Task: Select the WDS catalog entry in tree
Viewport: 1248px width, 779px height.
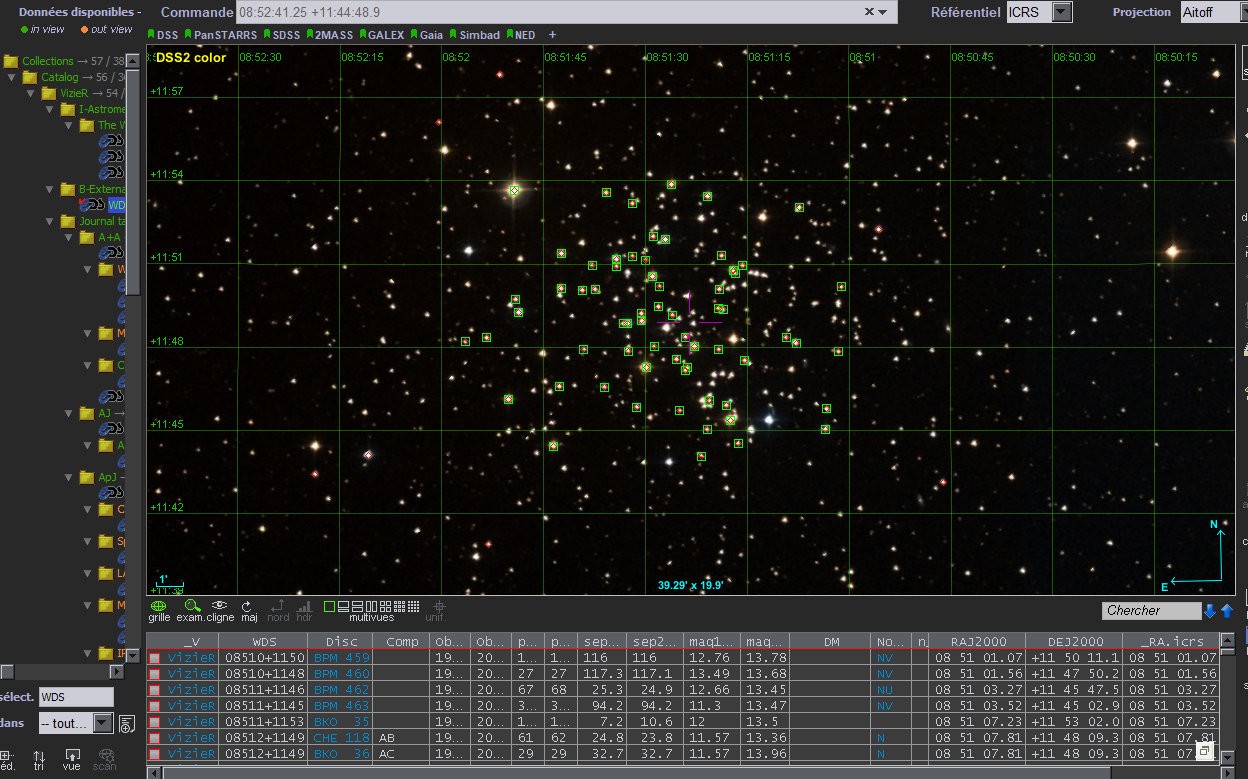Action: coord(117,205)
